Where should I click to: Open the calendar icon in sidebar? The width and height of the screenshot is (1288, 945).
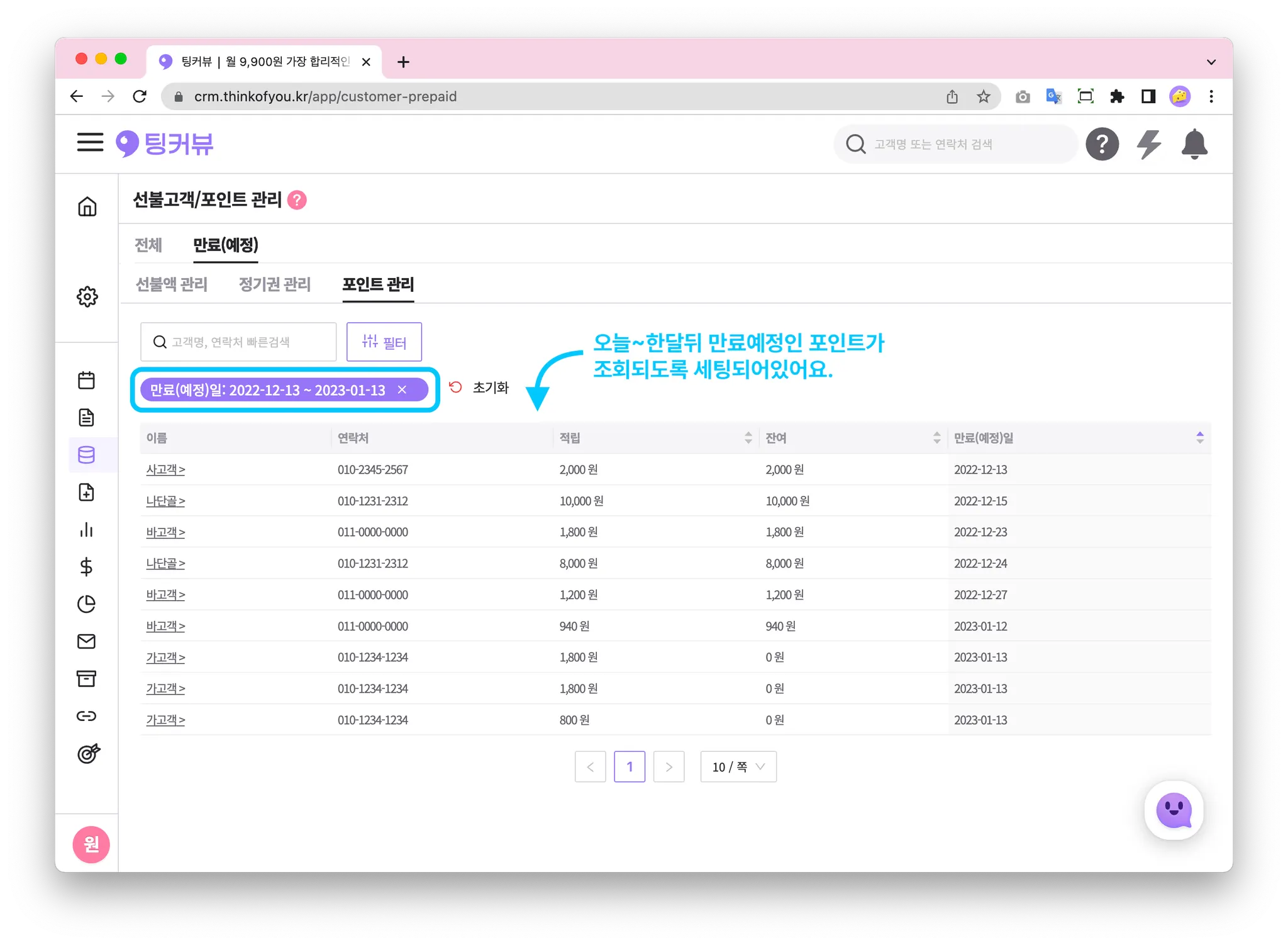click(x=86, y=380)
